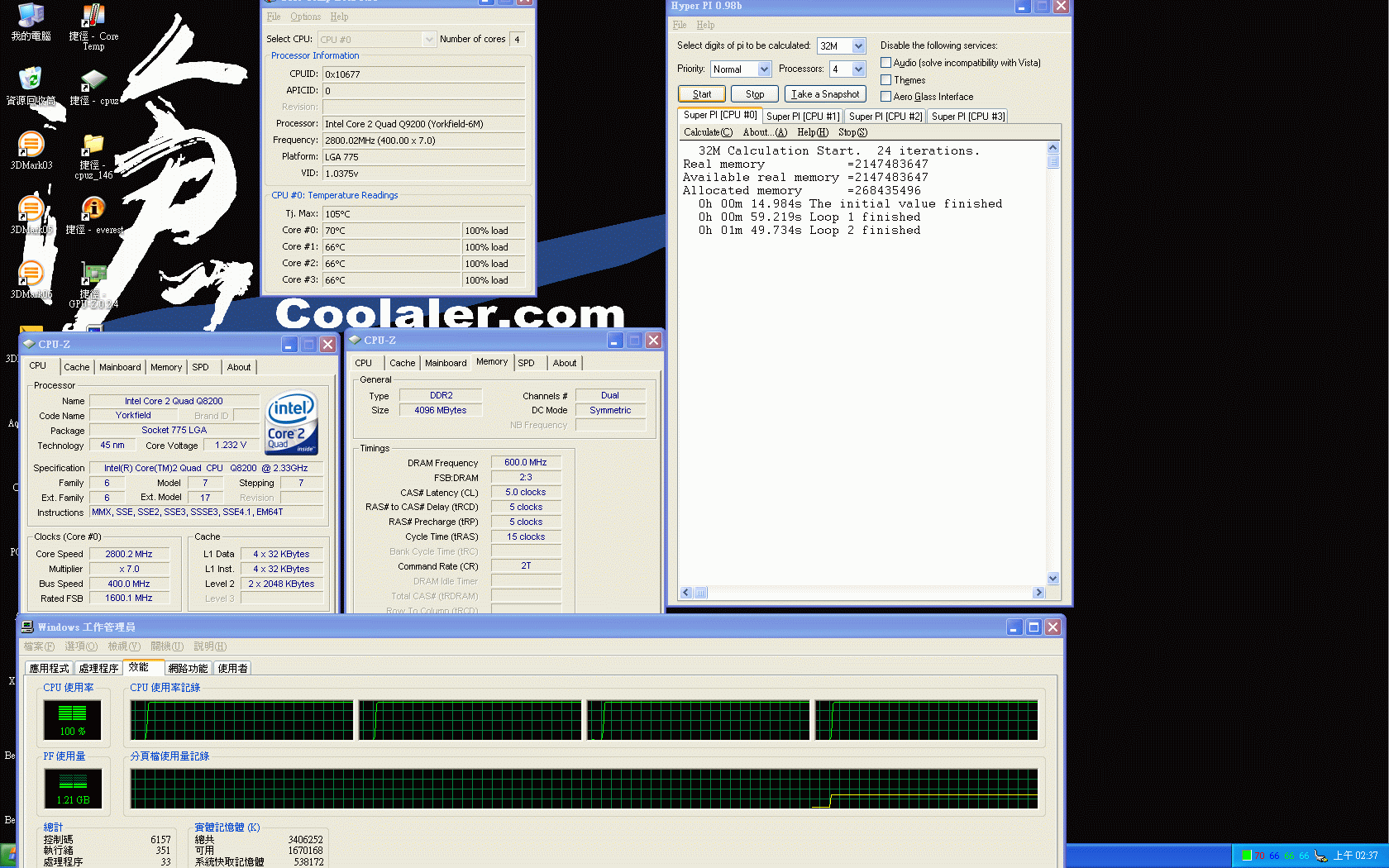Toggle the Themes checkbox in Hyper PI
1389x868 pixels.
[x=885, y=80]
